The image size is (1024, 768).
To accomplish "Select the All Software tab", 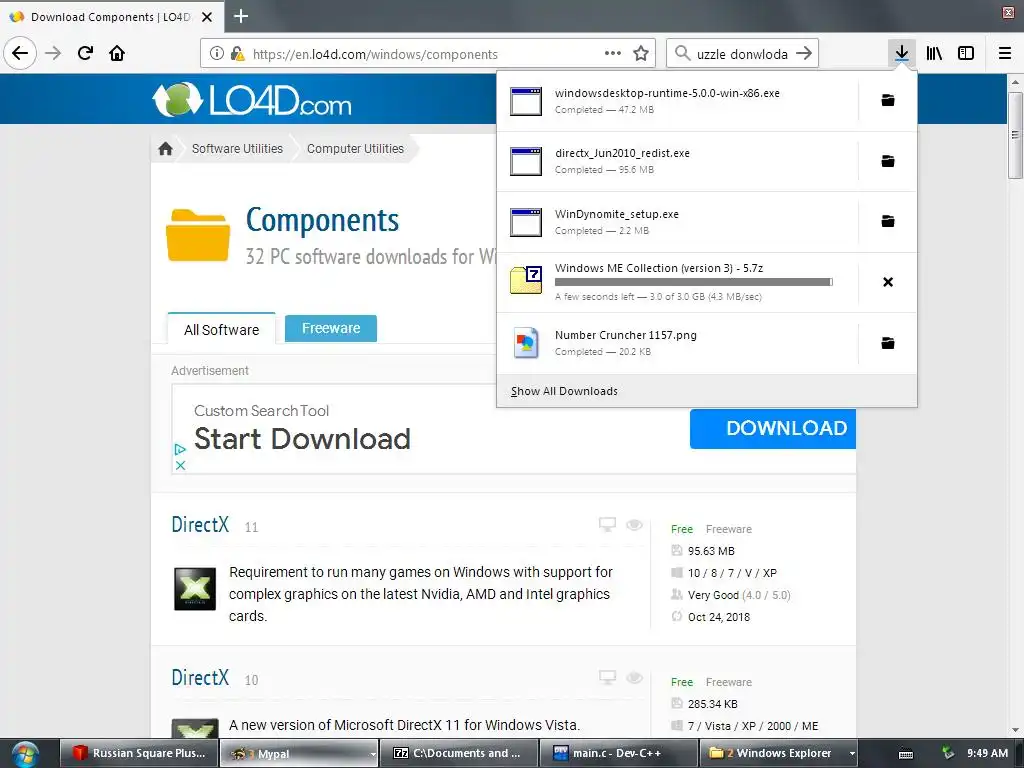I will (221, 329).
